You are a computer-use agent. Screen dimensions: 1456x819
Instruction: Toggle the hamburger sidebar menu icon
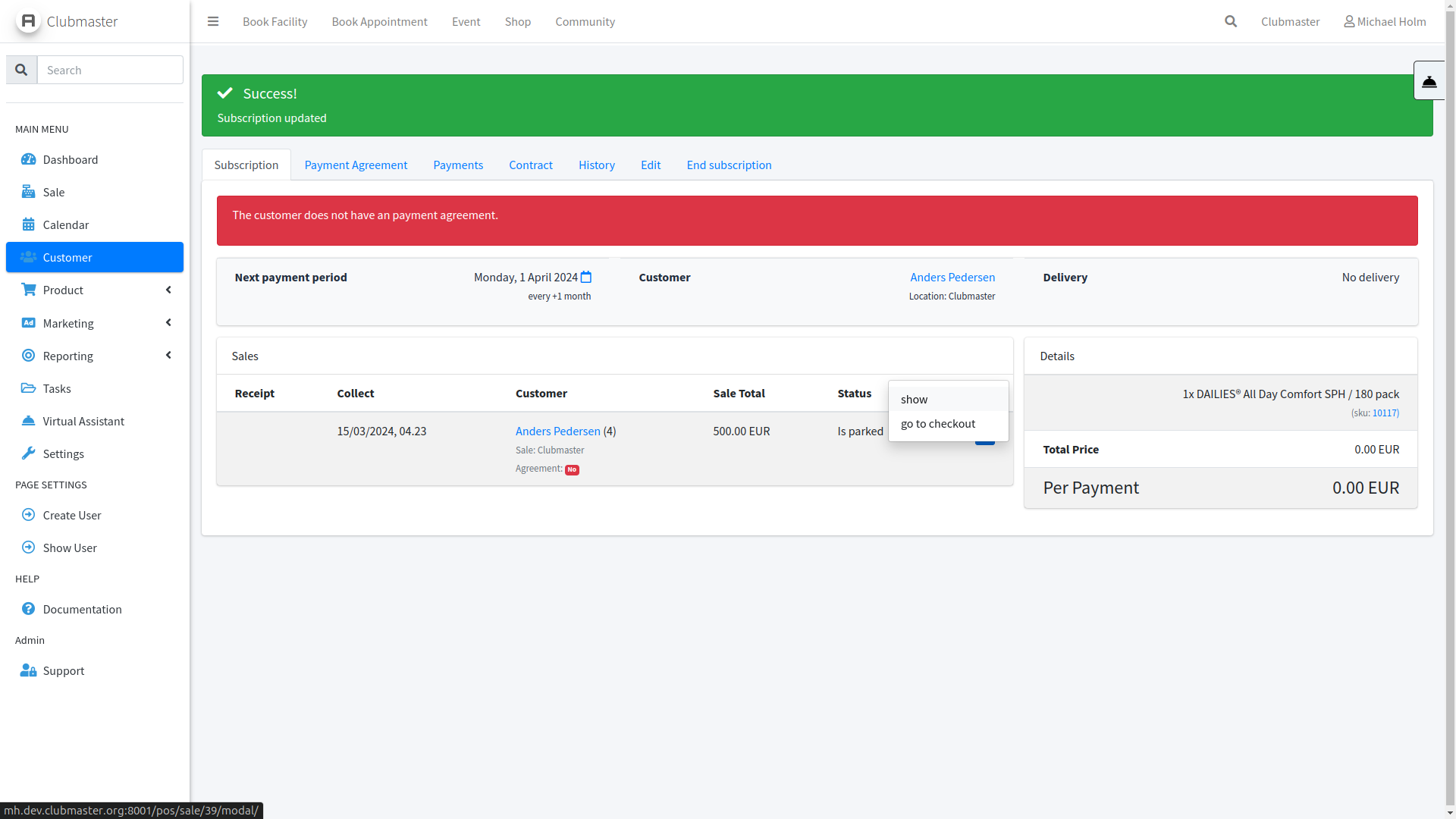click(x=213, y=21)
